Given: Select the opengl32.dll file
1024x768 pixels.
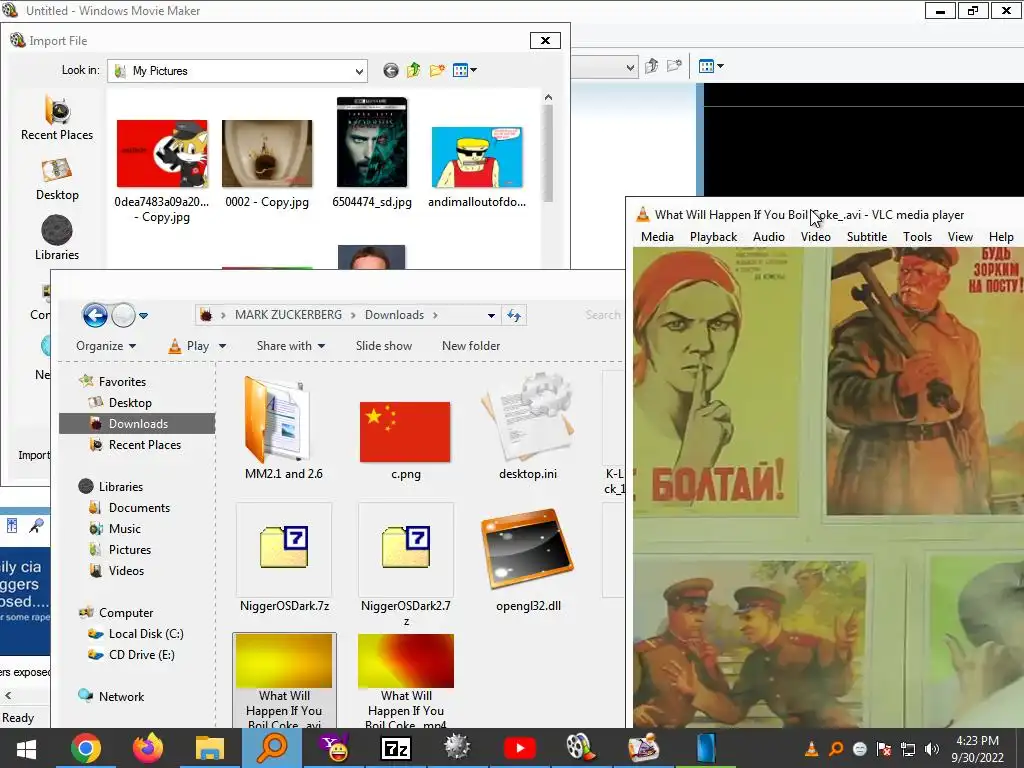Looking at the screenshot, I should [x=528, y=560].
